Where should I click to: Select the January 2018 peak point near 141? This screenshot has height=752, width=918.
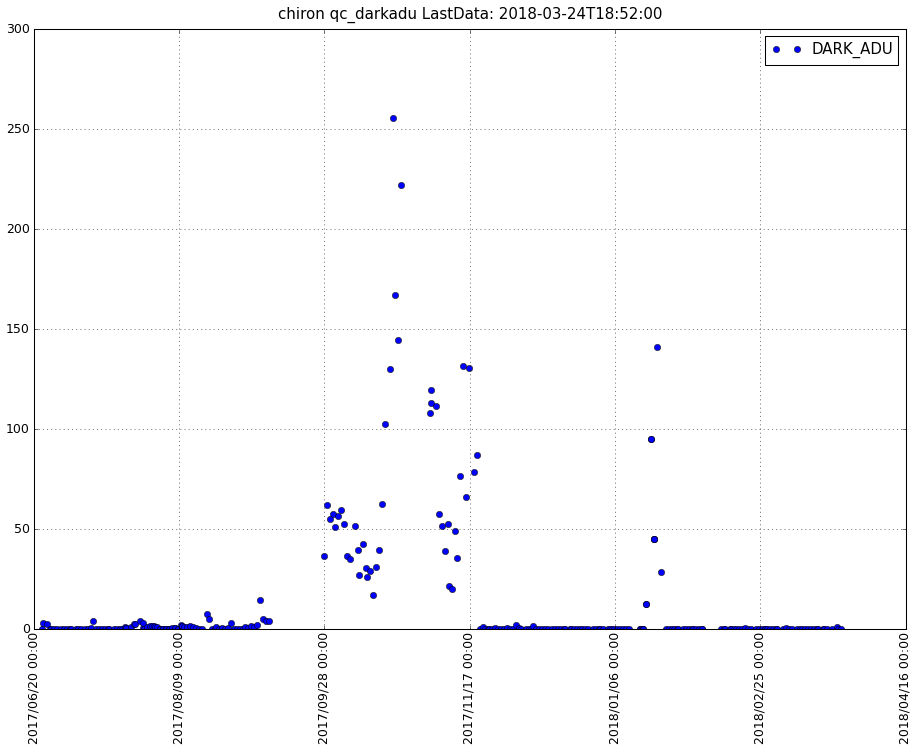point(657,347)
